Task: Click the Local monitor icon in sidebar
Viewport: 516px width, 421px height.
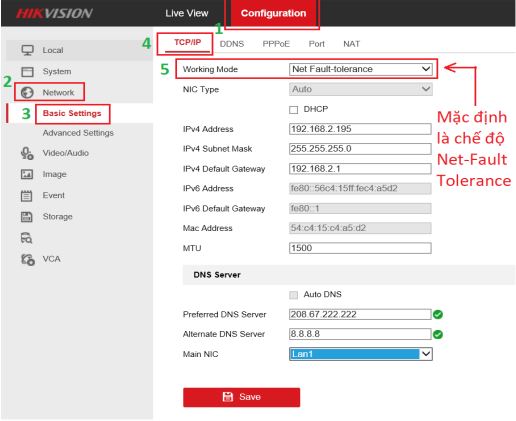Action: pos(27,50)
